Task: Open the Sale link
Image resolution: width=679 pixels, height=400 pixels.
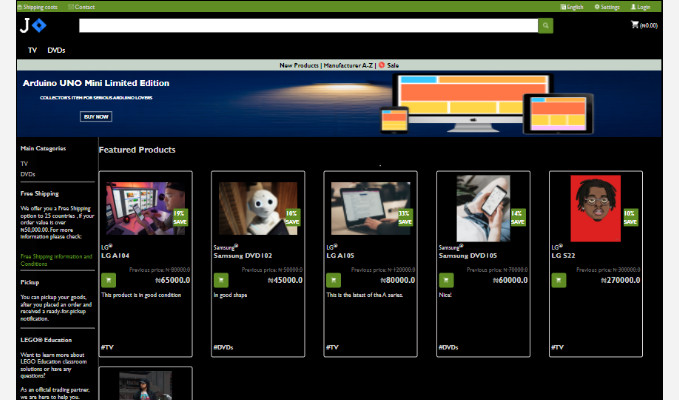Action: [x=393, y=65]
